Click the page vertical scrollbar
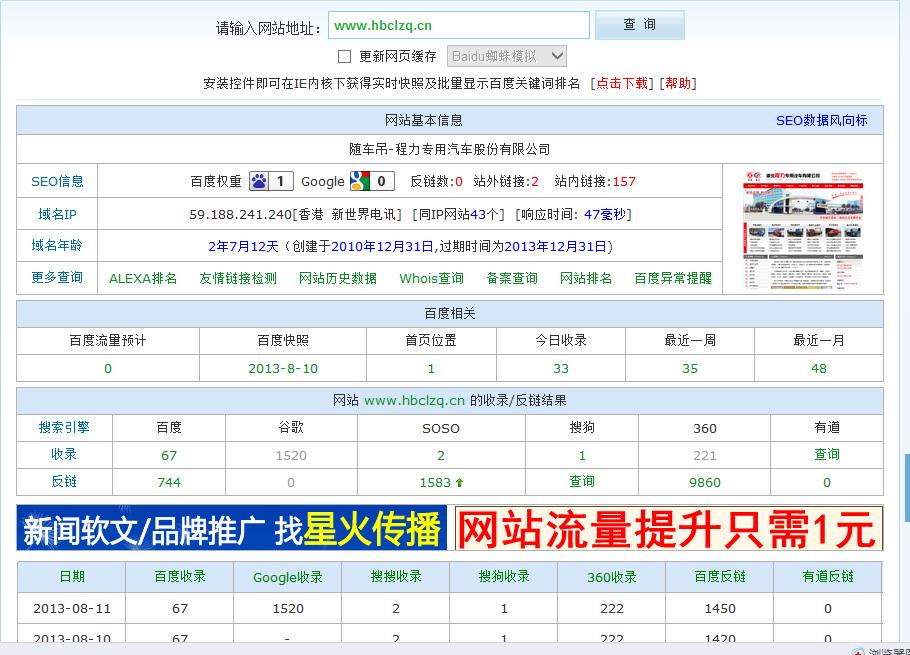910x655 pixels. click(906, 487)
